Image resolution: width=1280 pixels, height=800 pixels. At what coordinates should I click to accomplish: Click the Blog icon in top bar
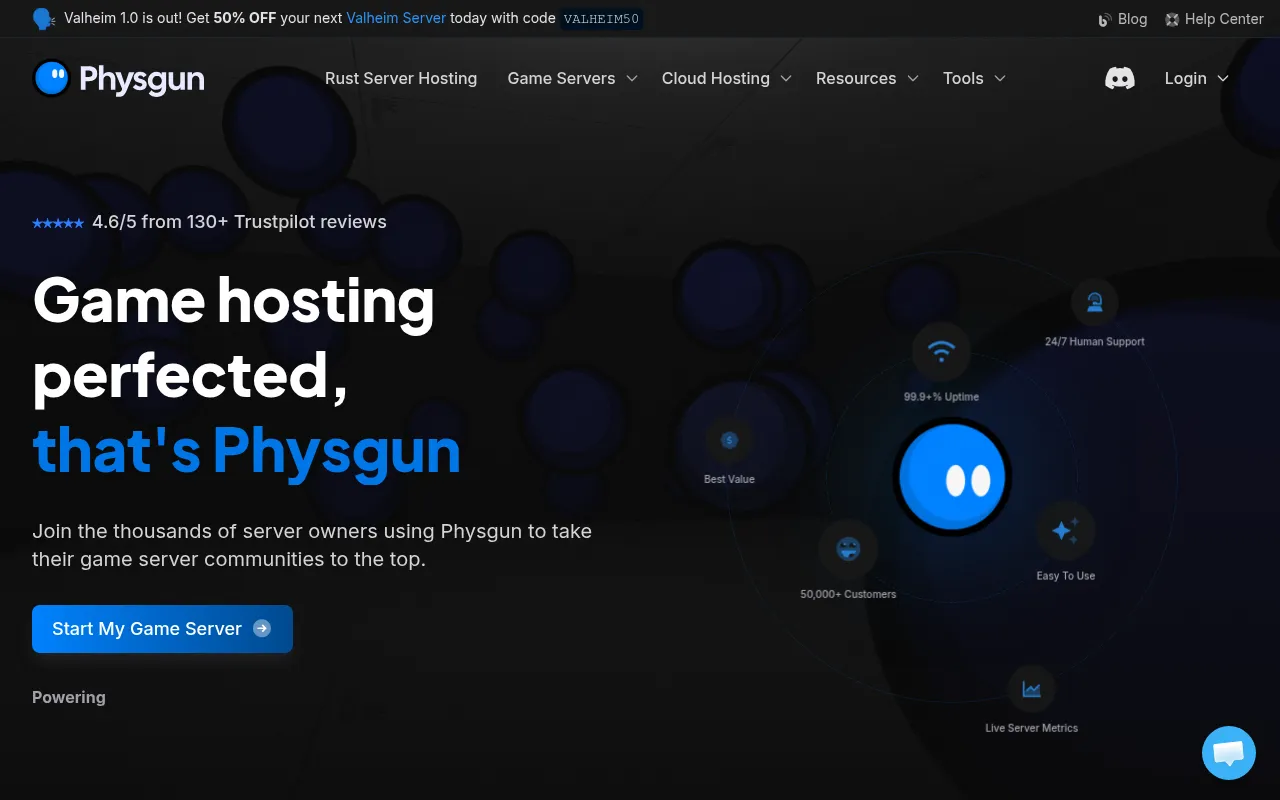coord(1105,19)
